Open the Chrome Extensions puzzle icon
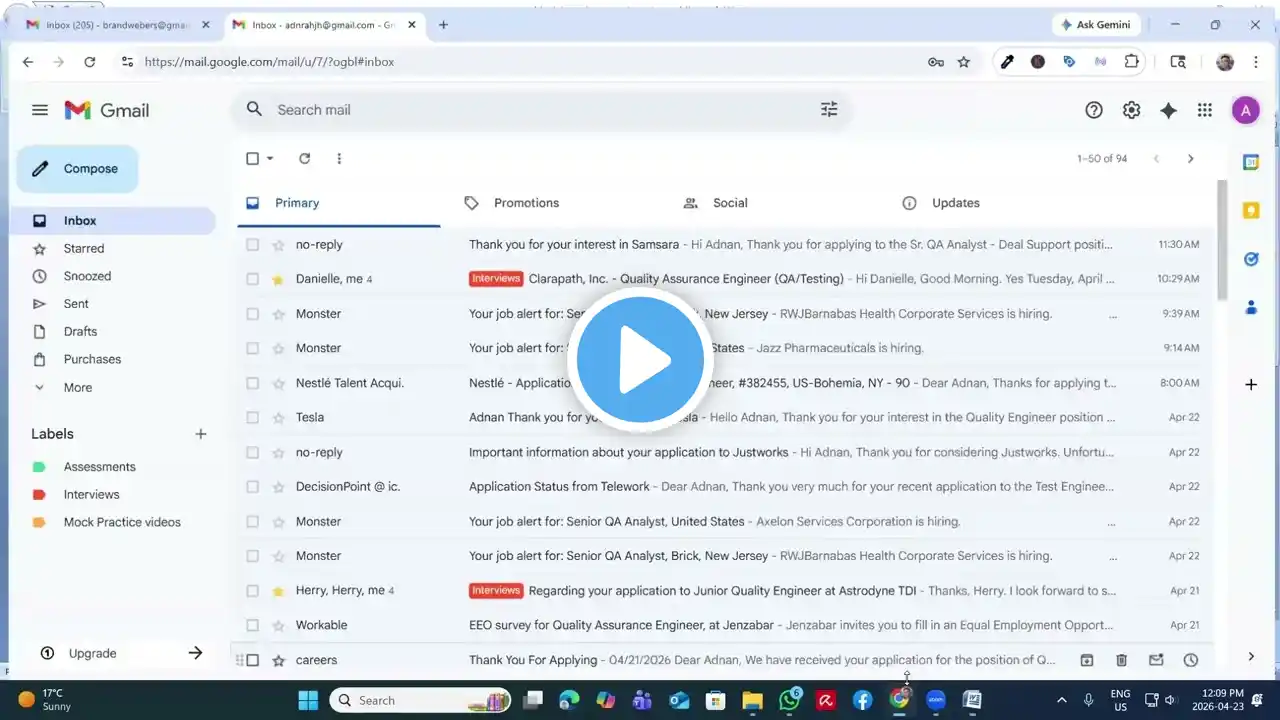 point(1132,62)
